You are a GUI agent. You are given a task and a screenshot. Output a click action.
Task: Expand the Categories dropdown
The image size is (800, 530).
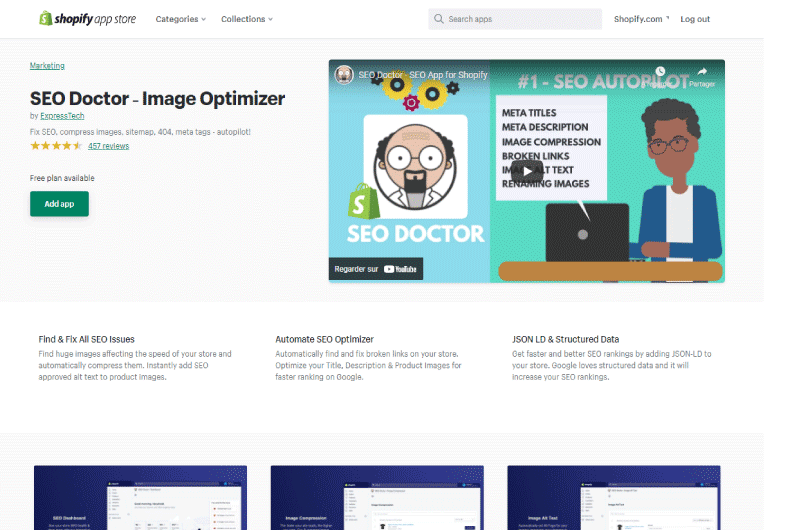pyautogui.click(x=181, y=19)
